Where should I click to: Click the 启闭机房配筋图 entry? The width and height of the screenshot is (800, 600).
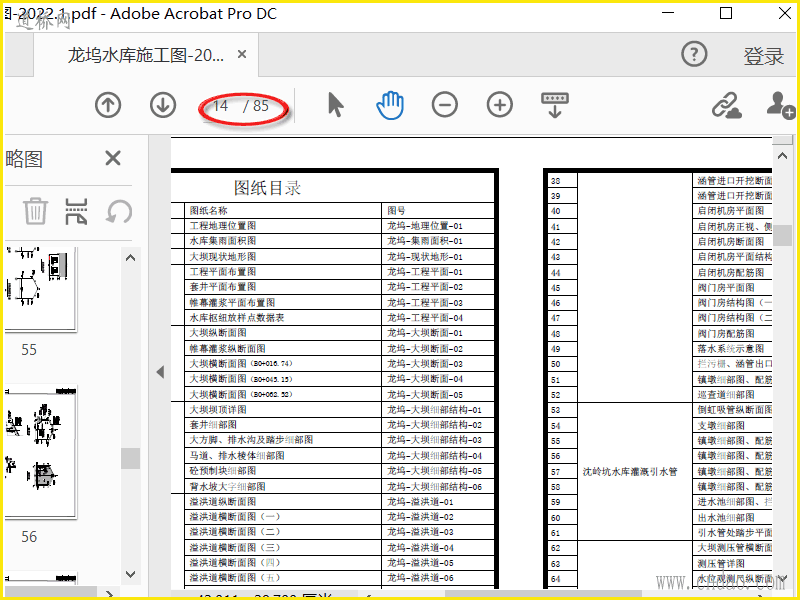tap(731, 272)
